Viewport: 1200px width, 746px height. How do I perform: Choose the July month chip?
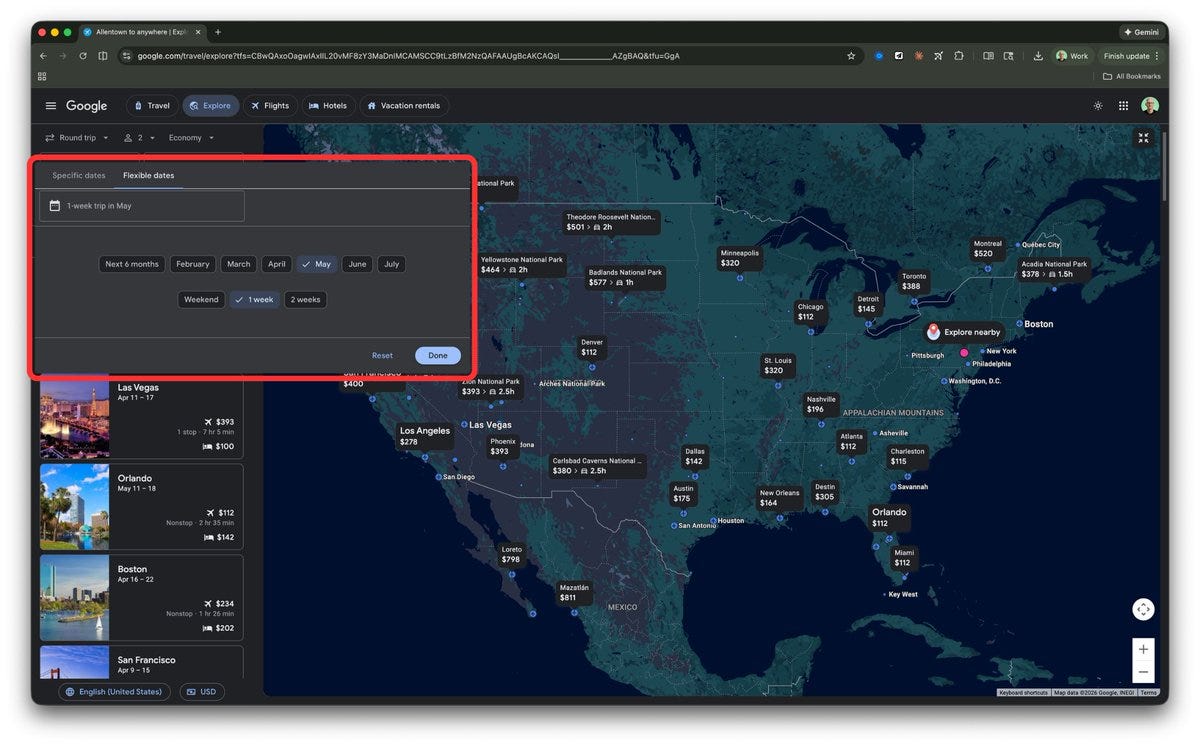392,264
